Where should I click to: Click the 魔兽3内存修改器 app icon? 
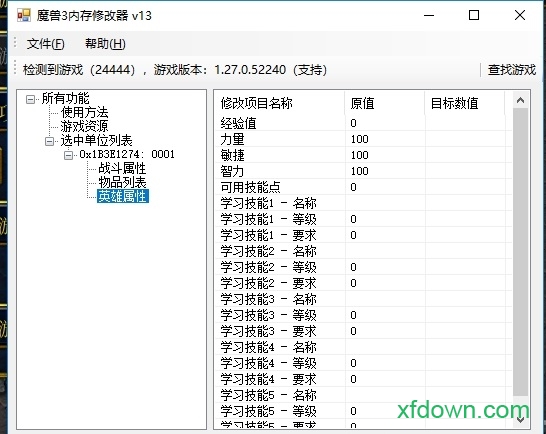(24, 15)
